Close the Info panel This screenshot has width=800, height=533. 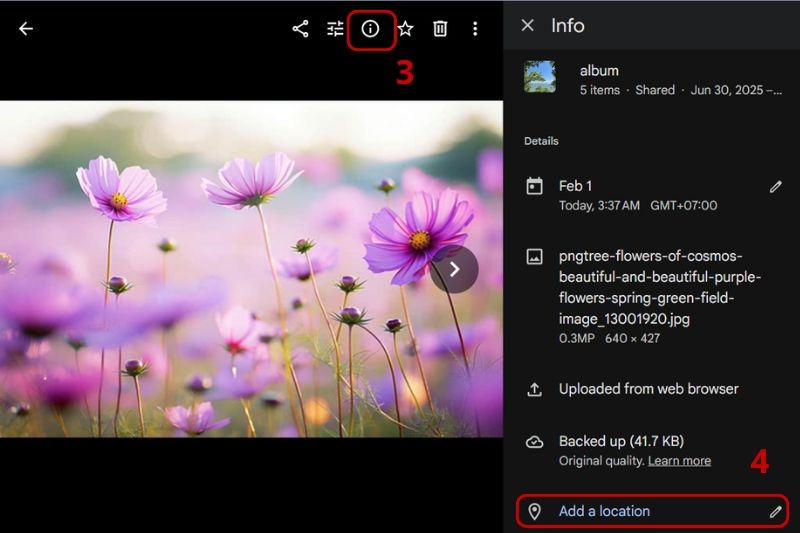[x=528, y=25]
